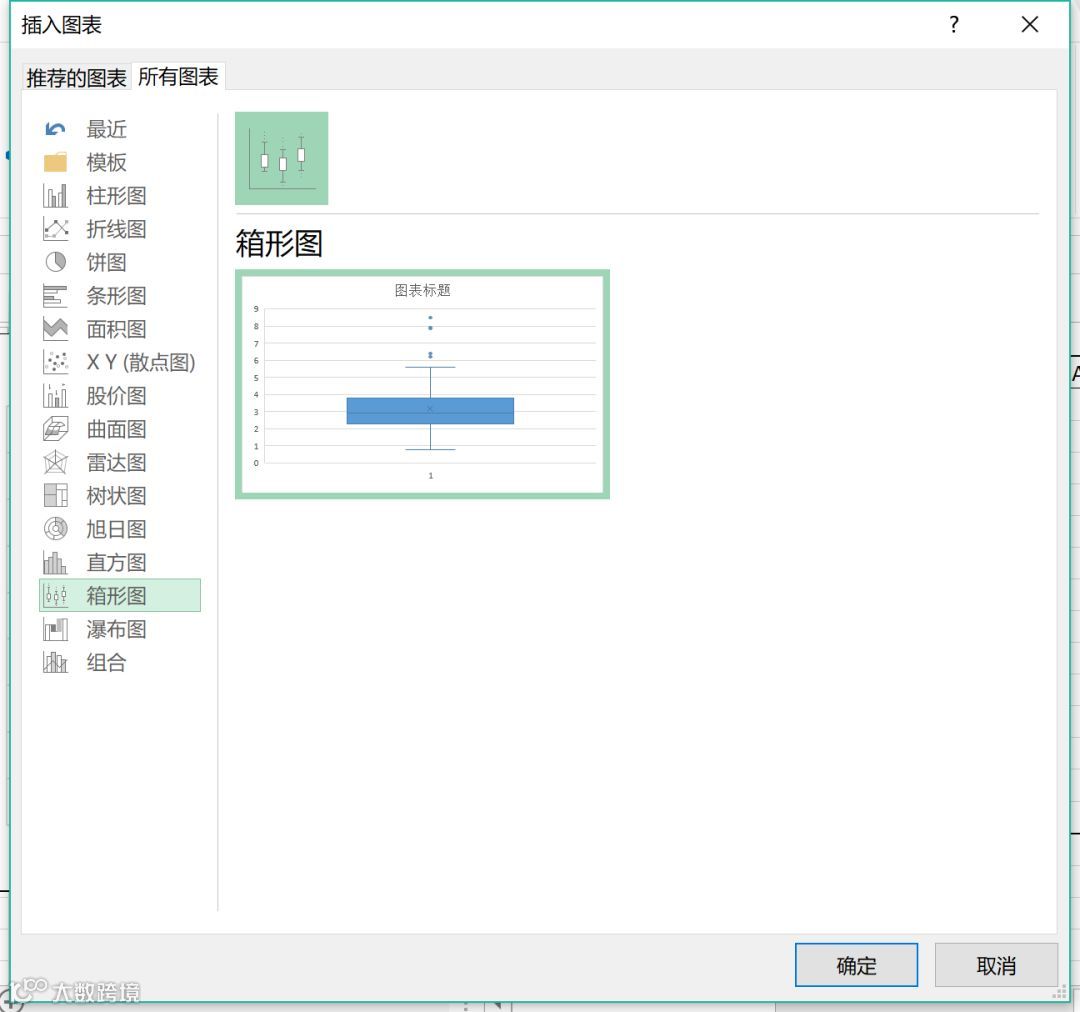Image resolution: width=1080 pixels, height=1012 pixels.
Task: Click the 组合 text label
Action: [106, 662]
